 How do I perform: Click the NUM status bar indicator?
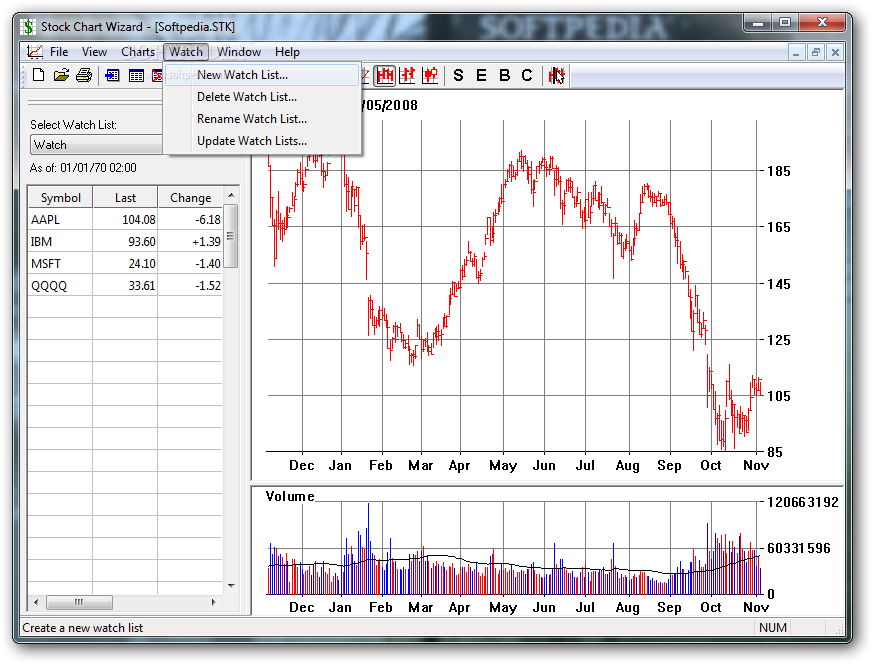[773, 628]
